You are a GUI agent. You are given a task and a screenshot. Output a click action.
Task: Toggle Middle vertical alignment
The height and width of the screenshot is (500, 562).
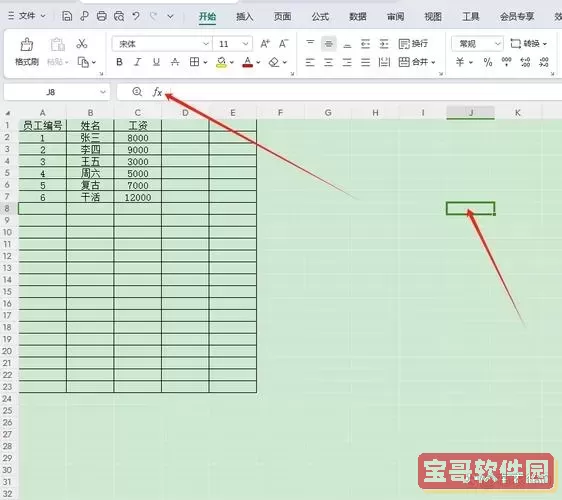pos(328,44)
